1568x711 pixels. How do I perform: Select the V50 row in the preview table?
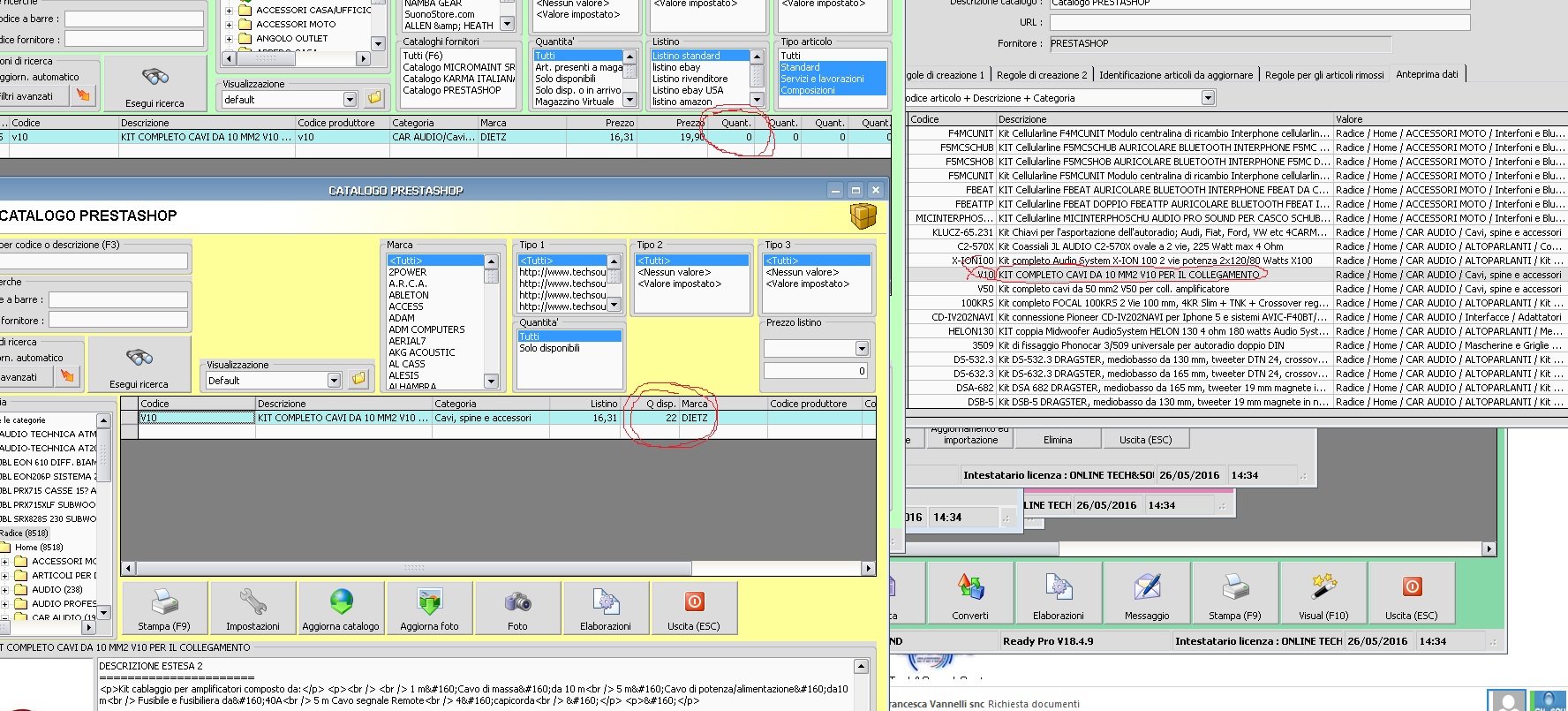tap(1237, 289)
